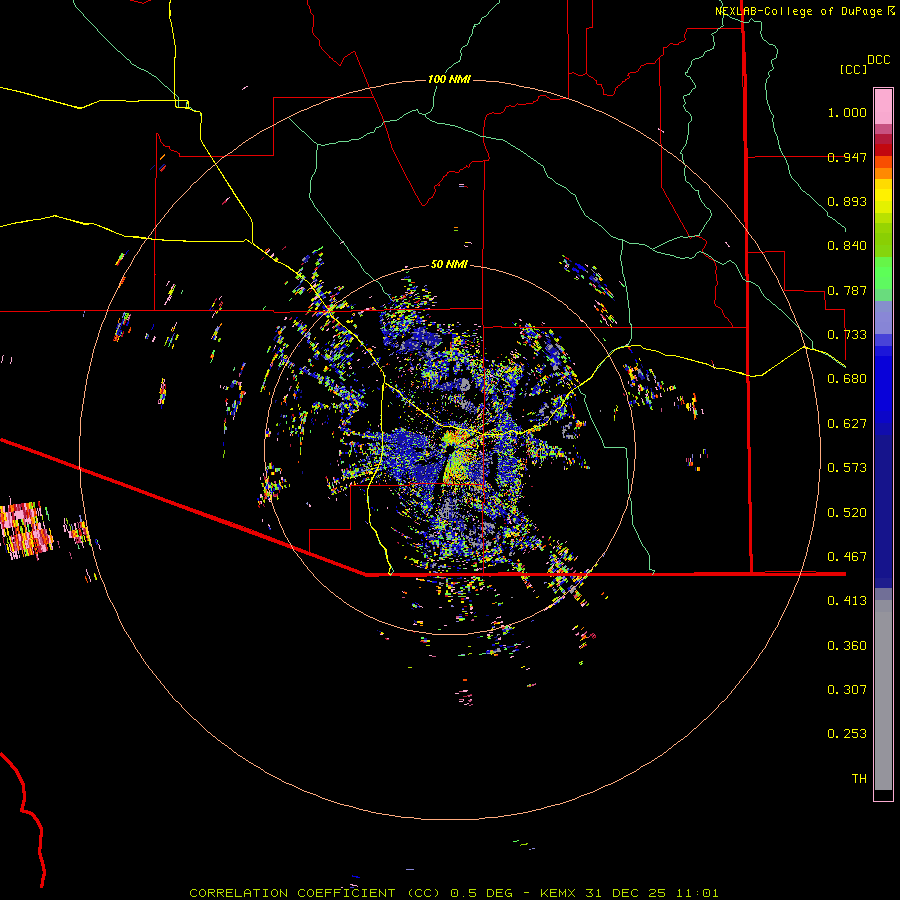Click the 0.253 color scale value
The height and width of the screenshot is (900, 900).
(x=847, y=734)
